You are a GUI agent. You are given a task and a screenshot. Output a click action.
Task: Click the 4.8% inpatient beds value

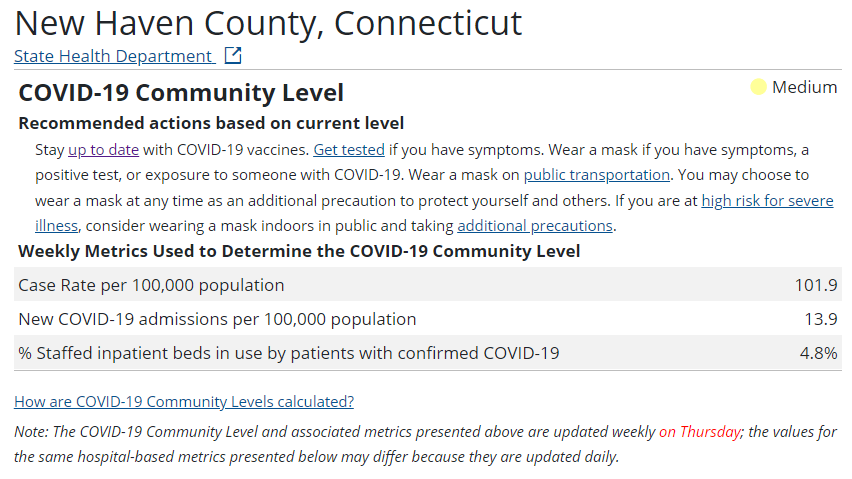click(x=818, y=353)
